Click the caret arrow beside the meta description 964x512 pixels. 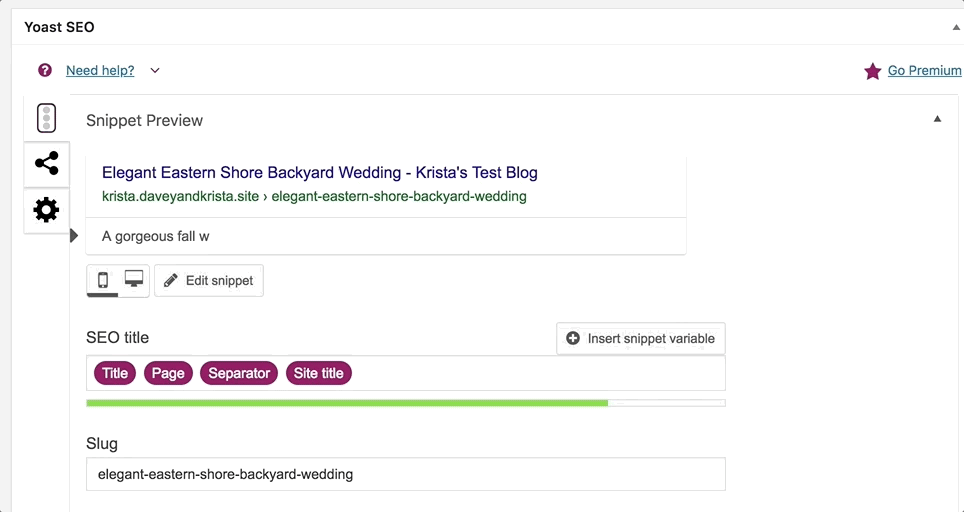tap(74, 235)
